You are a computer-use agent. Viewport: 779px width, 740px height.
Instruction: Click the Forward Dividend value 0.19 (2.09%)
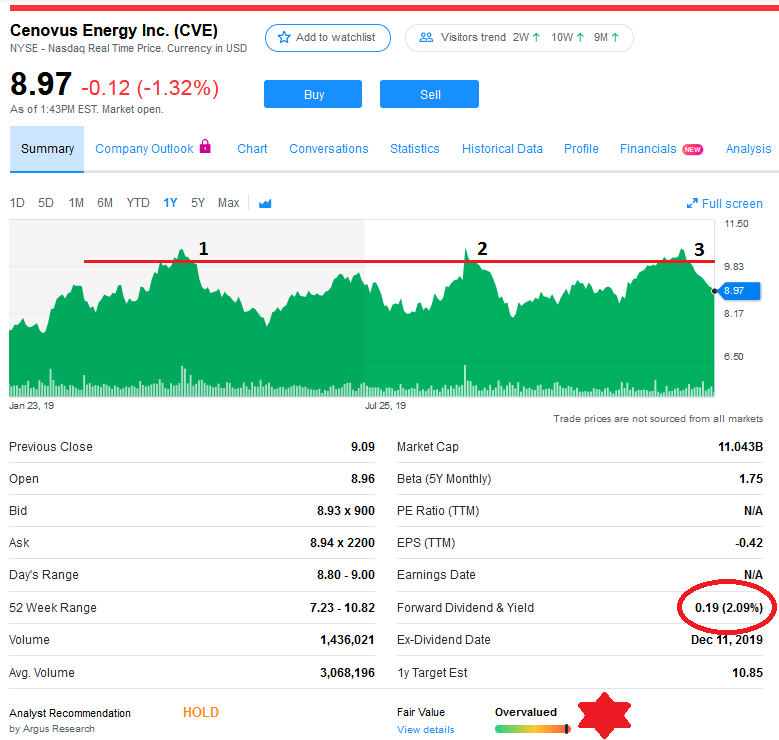tap(728, 608)
